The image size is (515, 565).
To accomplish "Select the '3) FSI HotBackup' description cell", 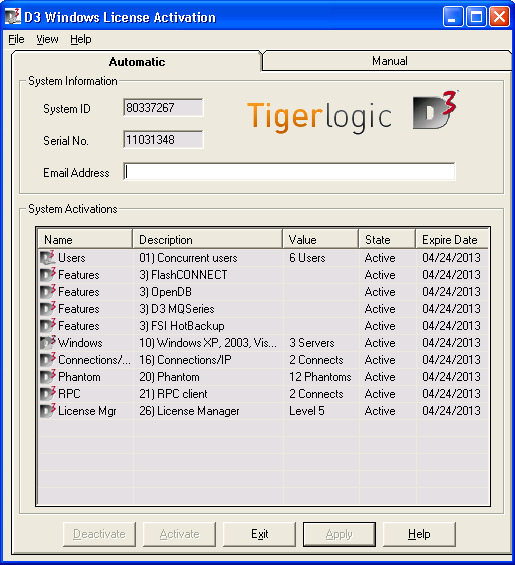I will point(208,325).
